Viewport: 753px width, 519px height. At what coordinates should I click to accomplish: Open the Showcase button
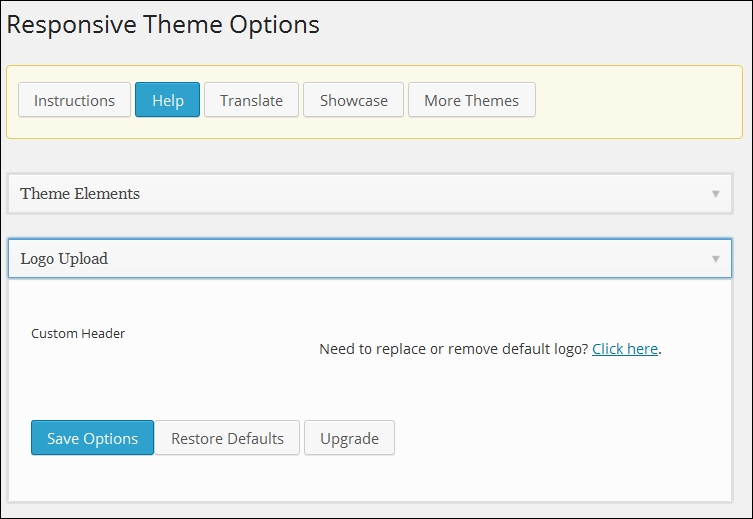353,100
